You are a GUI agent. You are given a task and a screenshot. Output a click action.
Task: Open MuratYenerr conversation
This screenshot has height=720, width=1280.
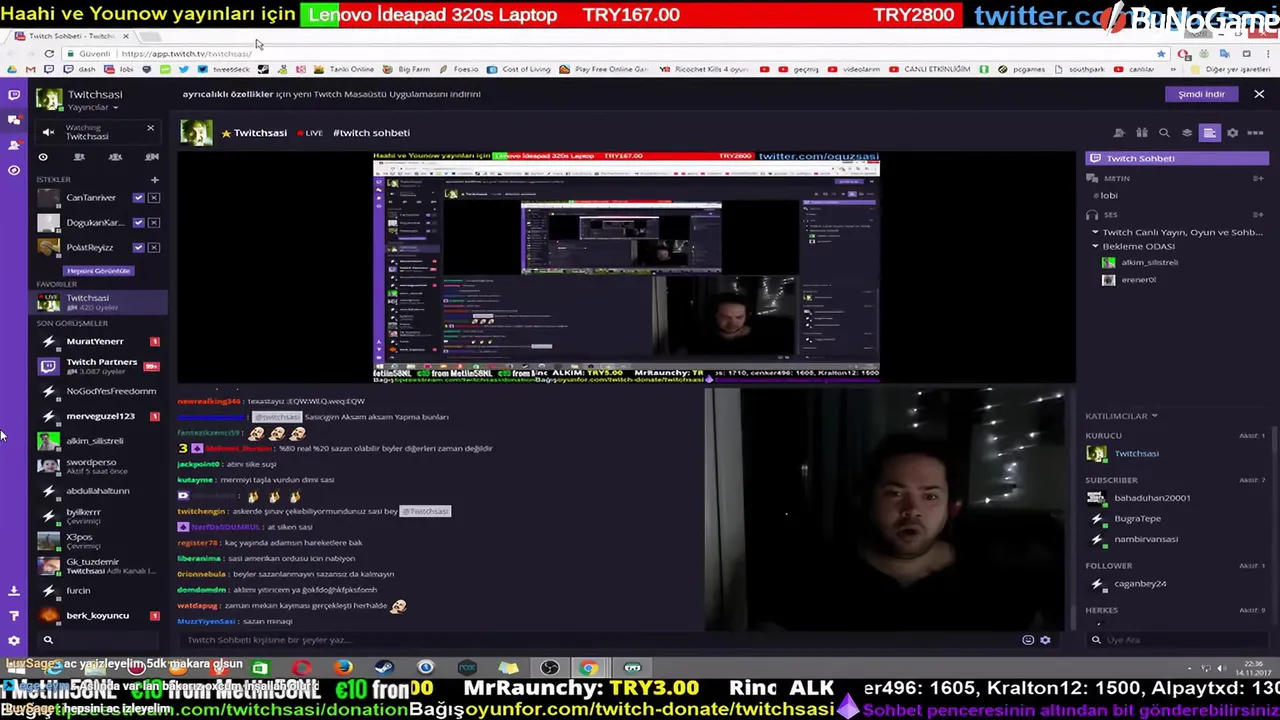[98, 342]
